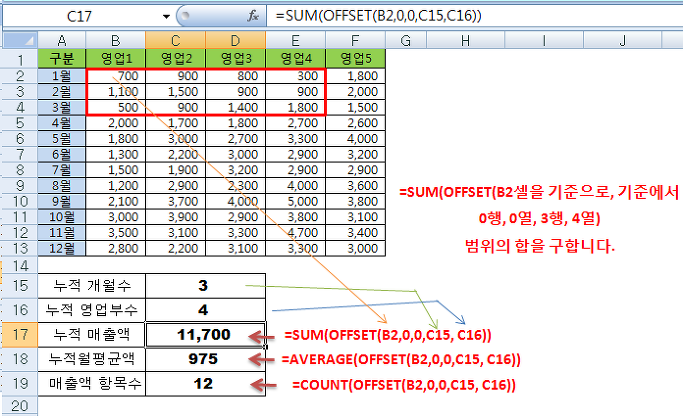This screenshot has width=683, height=420.
Task: Click cell E10 containing 5,000
Action: point(295,201)
